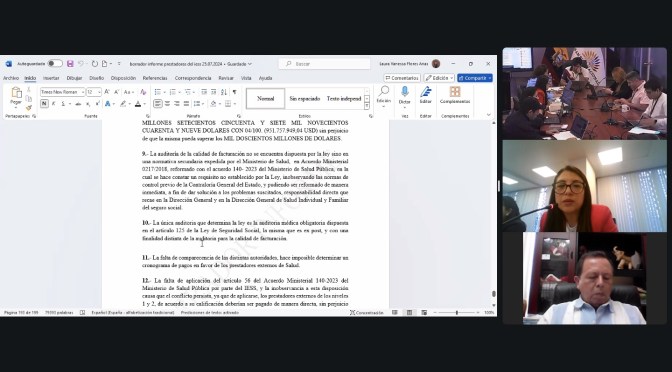Toggle Superscript formatting
This screenshot has width=672, height=372.
click(98, 104)
